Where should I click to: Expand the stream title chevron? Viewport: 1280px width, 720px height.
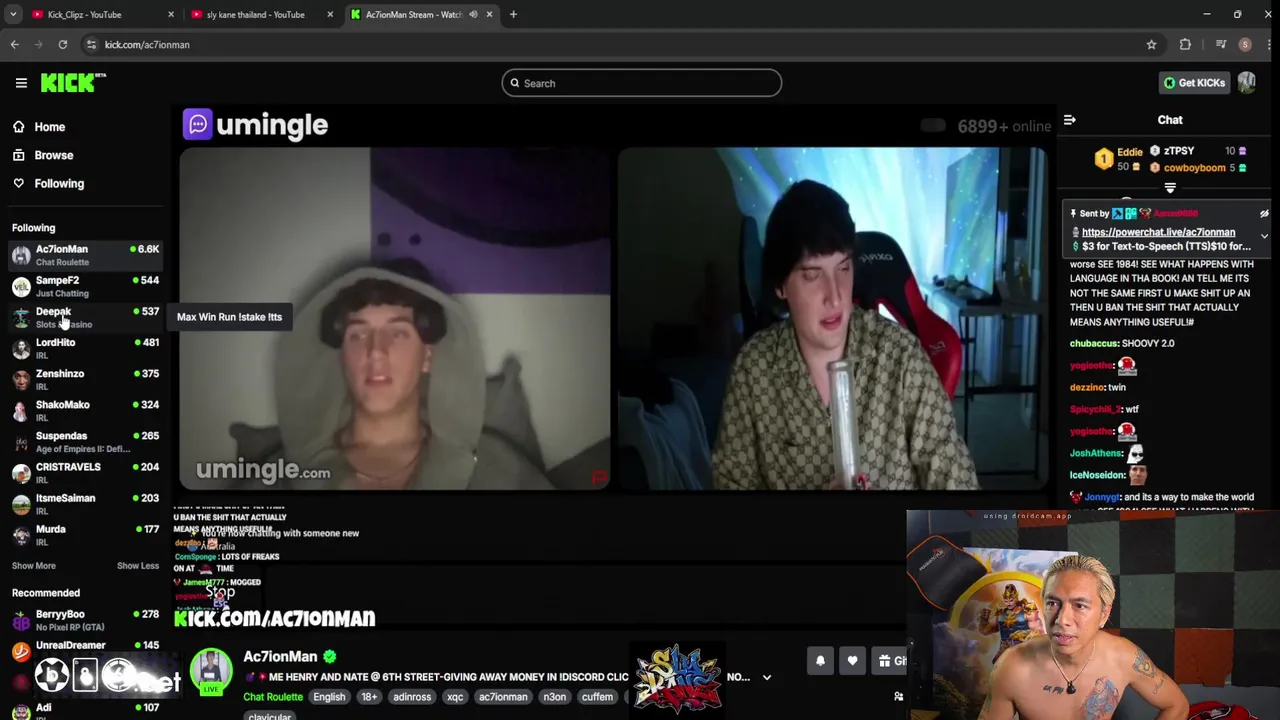coord(767,677)
